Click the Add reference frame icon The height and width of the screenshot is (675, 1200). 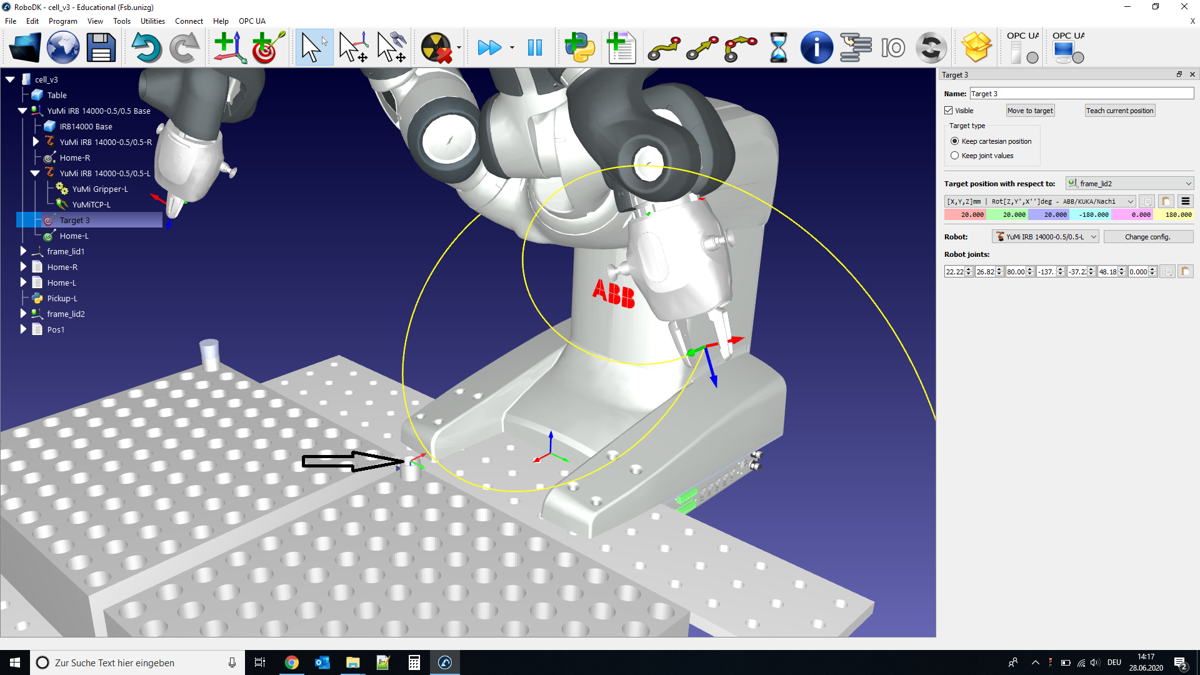pos(228,47)
